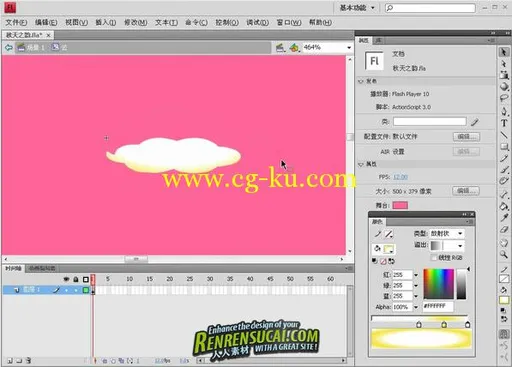Image resolution: width=512 pixels, height=367 pixels.
Task: Open workspace switcher dropdown at top
Action: coord(357,8)
